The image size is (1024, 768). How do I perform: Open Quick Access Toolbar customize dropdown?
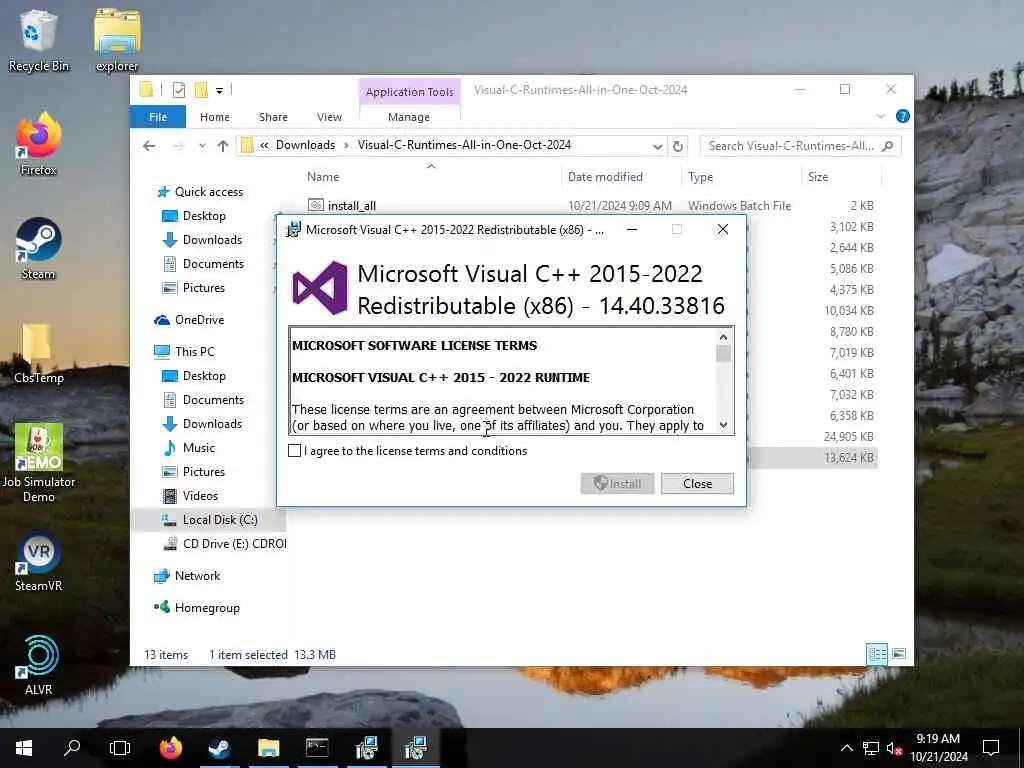click(x=219, y=91)
